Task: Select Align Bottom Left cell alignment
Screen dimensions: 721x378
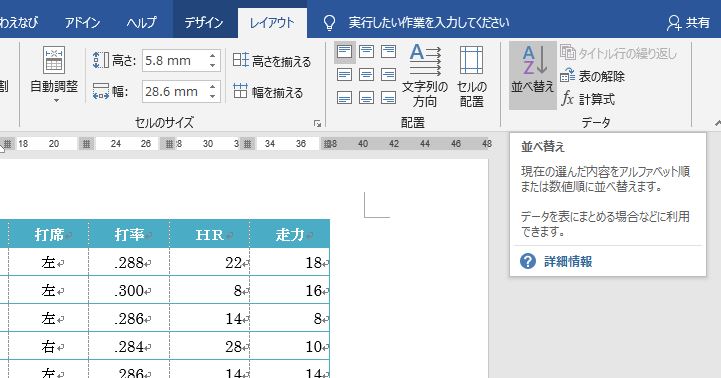Action: click(x=344, y=97)
